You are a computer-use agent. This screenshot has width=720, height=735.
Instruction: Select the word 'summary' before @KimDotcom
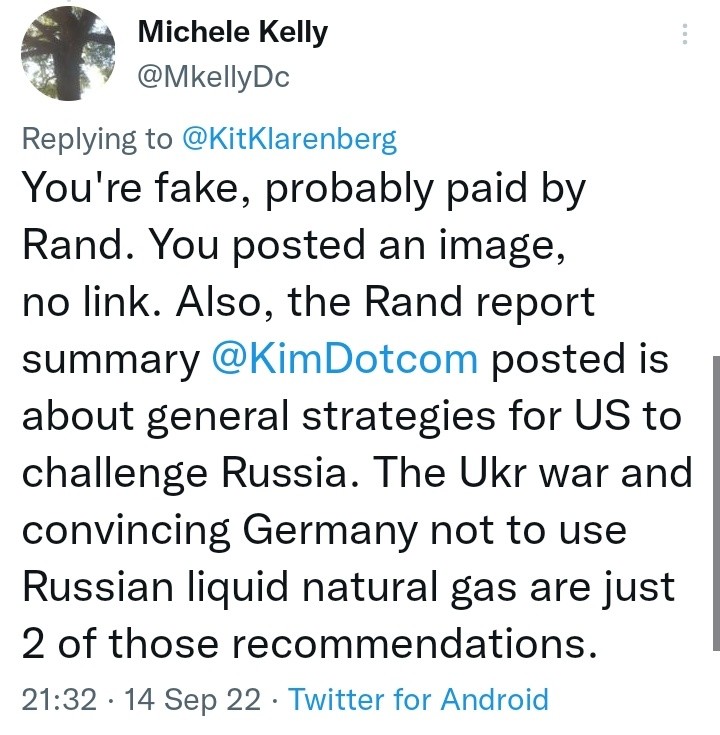pos(111,360)
